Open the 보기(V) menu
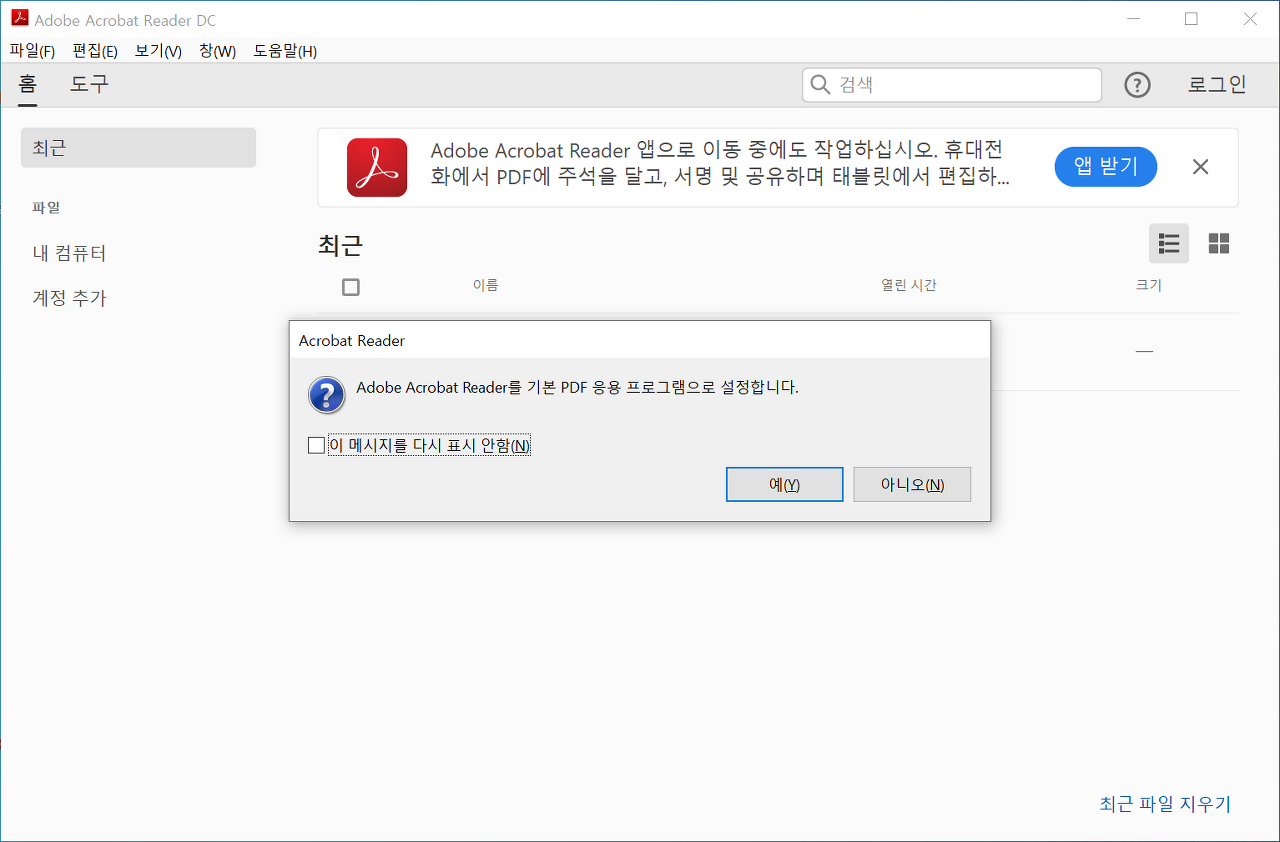The height and width of the screenshot is (842, 1280). coord(158,51)
